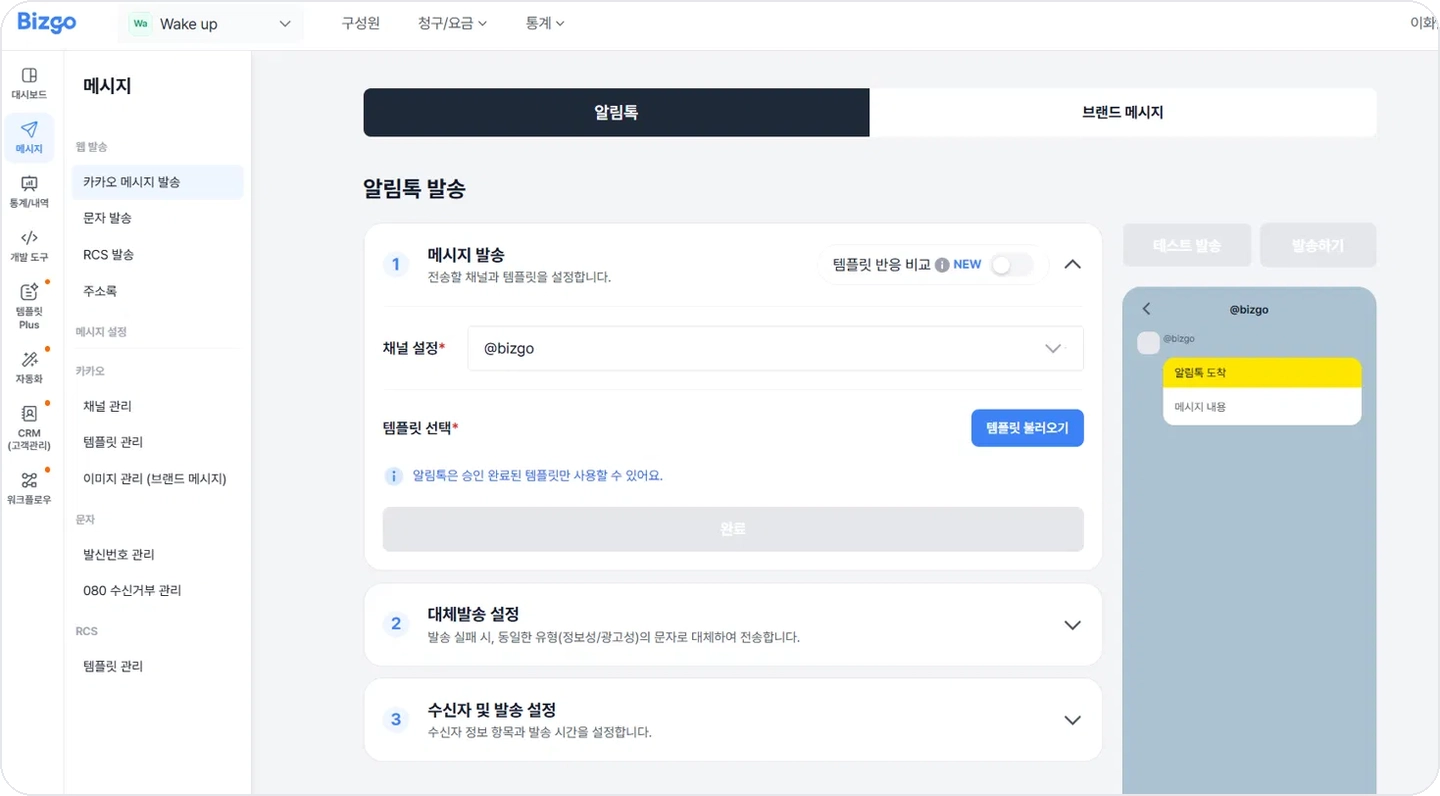Click the 발송하기 button
Viewport: 1440px width, 796px height.
click(x=1318, y=245)
